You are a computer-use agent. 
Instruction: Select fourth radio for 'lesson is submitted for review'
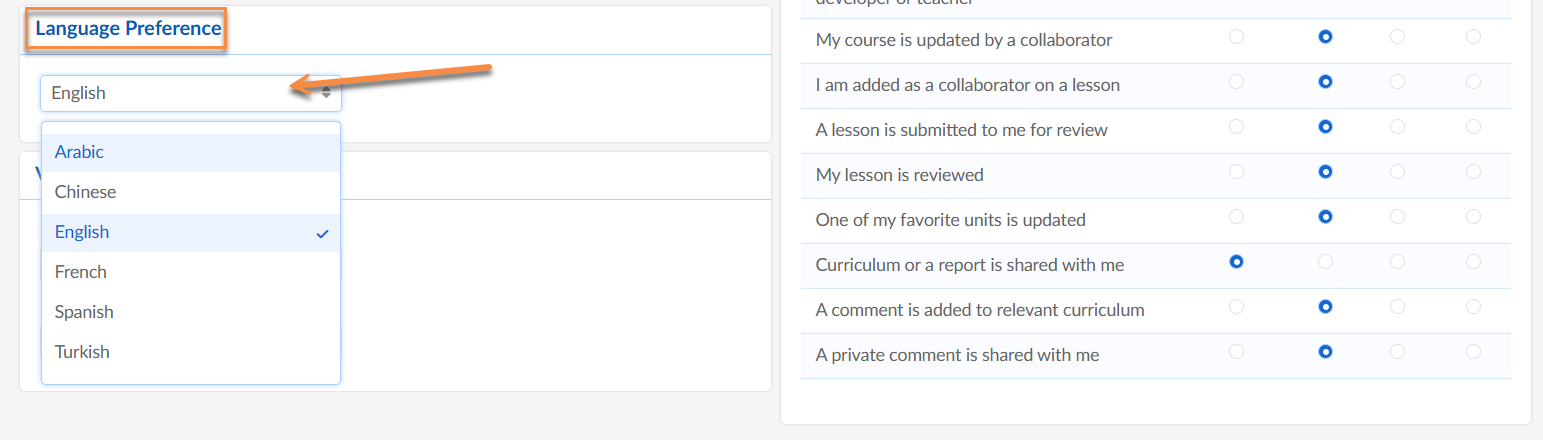pos(1473,127)
